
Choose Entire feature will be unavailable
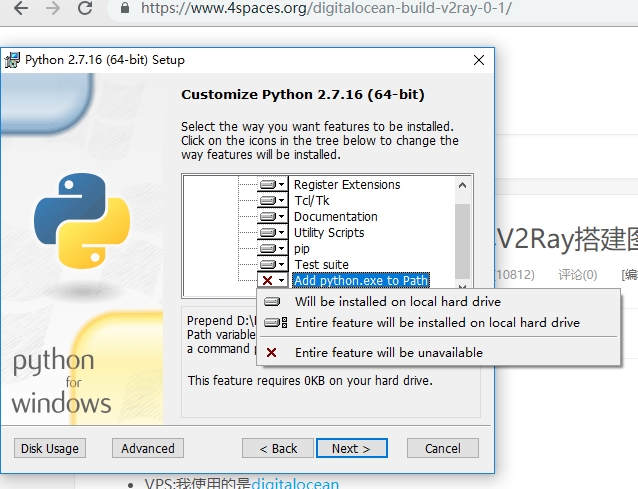point(439,352)
